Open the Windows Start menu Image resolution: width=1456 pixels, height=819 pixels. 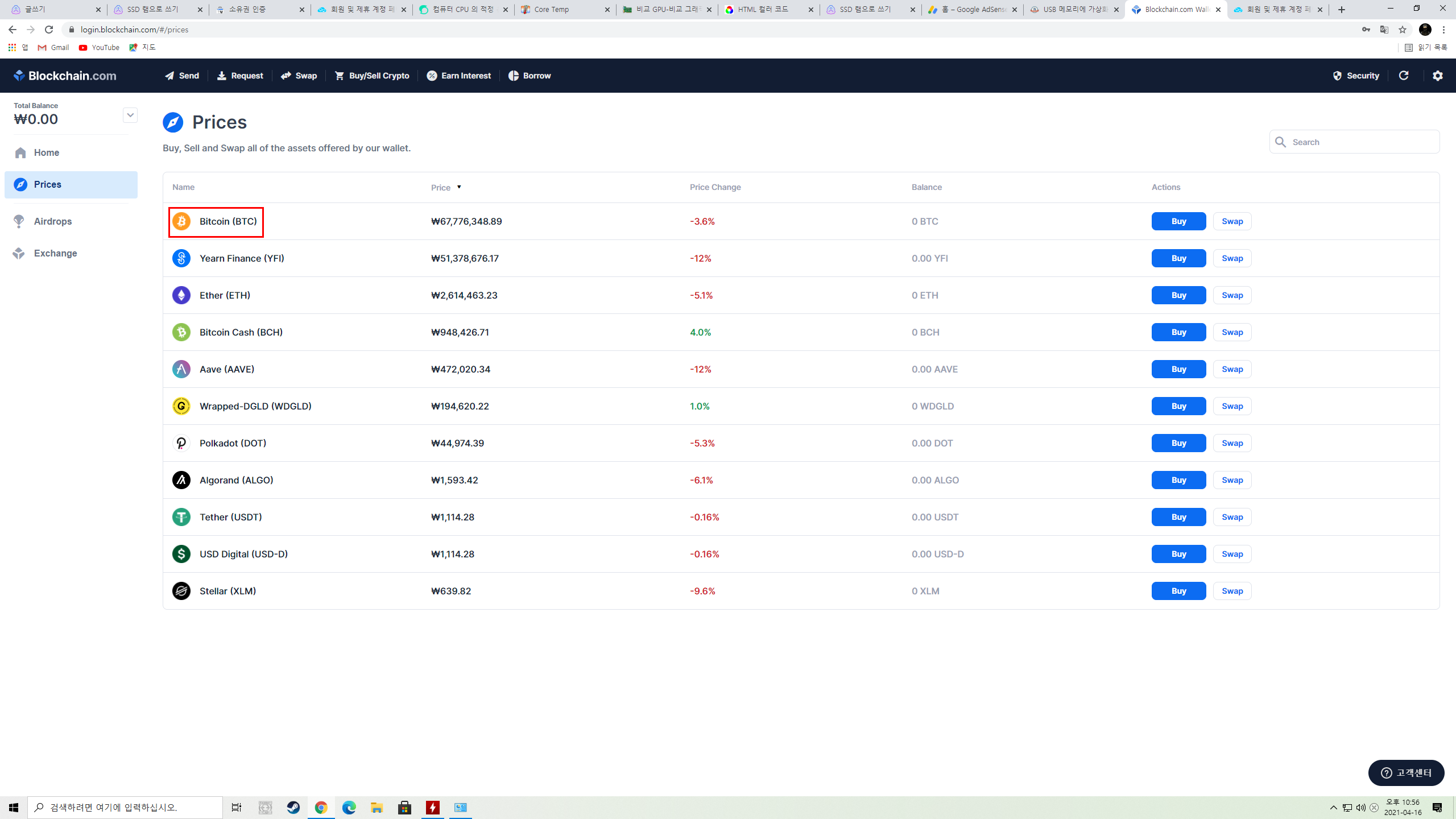(14, 807)
